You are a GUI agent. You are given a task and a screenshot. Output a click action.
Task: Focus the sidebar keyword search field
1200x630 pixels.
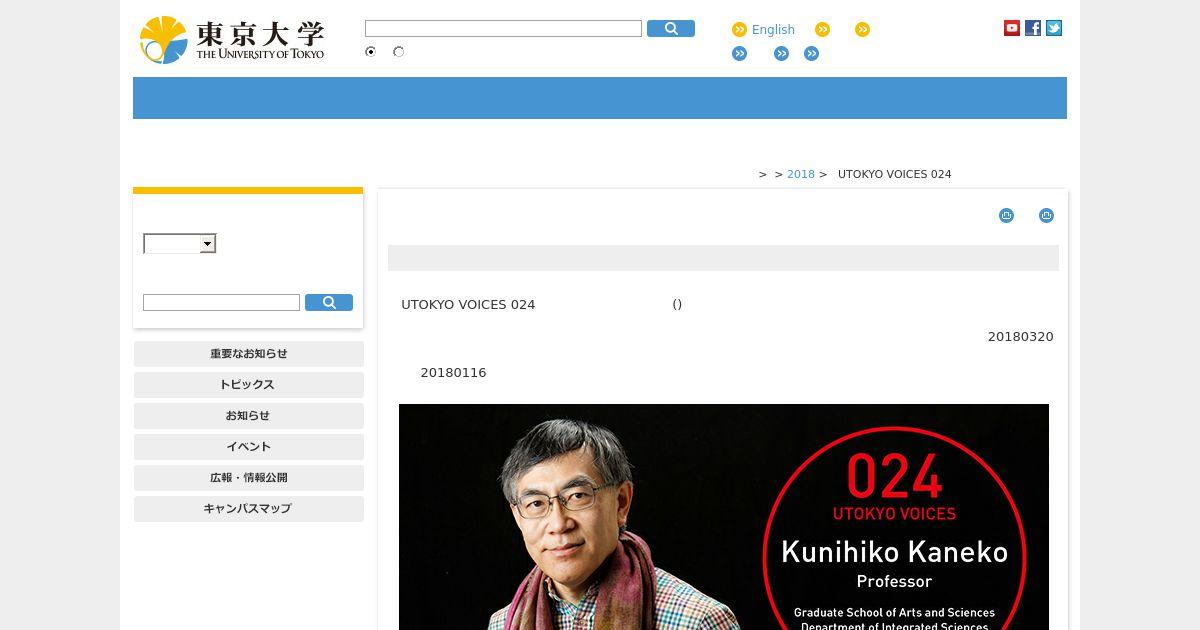point(221,303)
